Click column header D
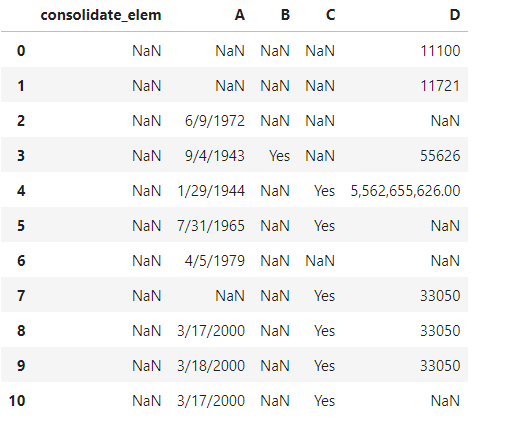The image size is (505, 424). [x=455, y=15]
